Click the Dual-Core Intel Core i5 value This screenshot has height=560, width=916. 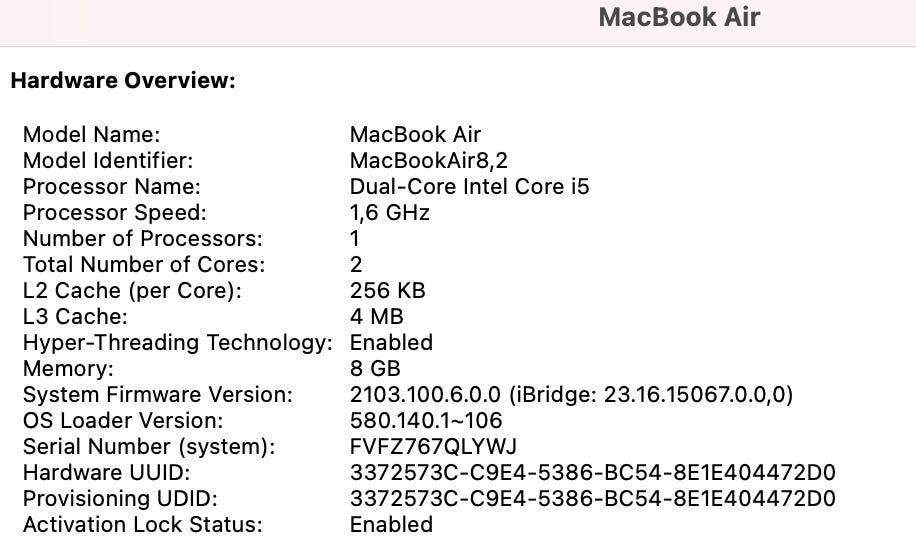[x=470, y=187]
